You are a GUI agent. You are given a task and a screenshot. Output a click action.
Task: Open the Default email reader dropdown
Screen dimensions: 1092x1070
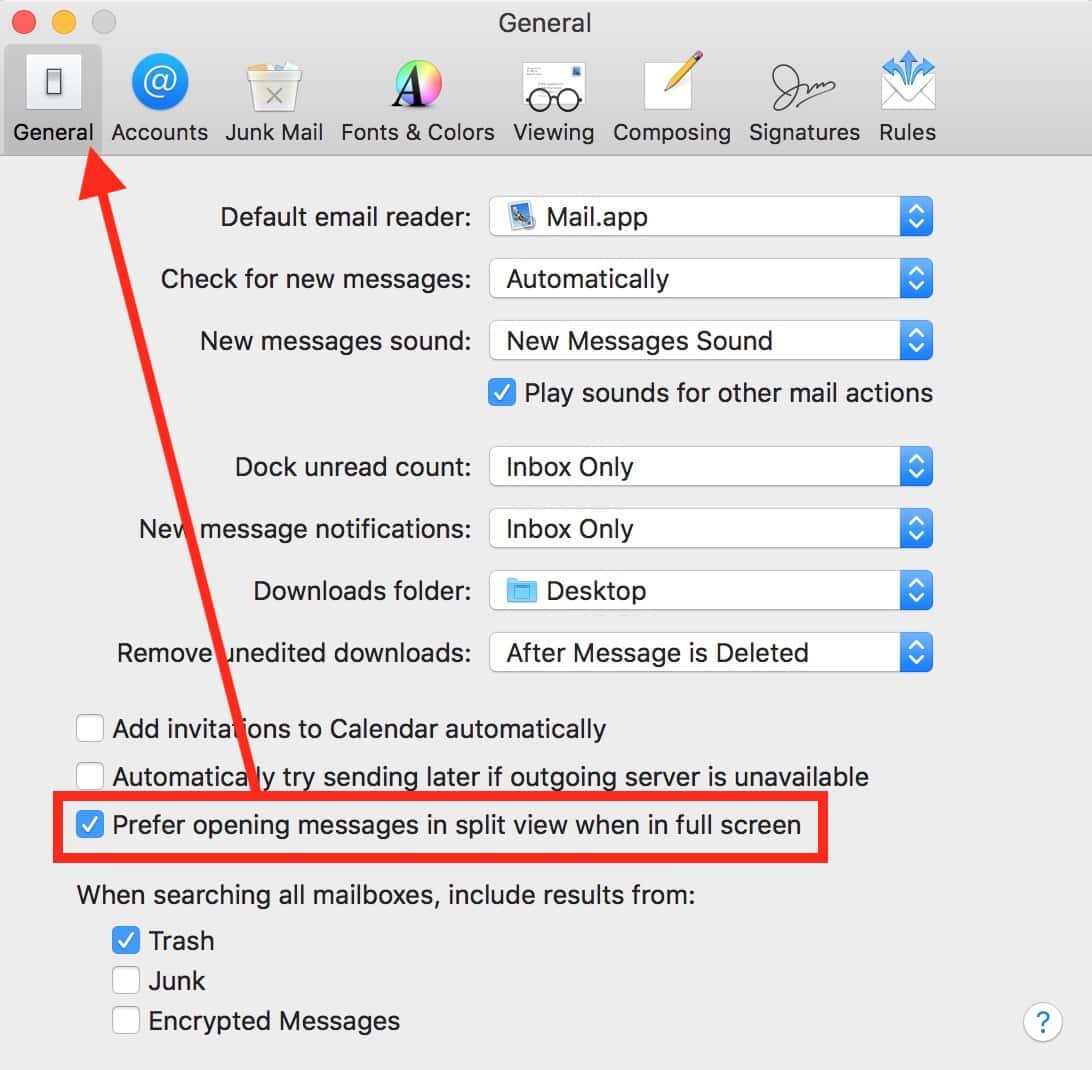tap(710, 217)
